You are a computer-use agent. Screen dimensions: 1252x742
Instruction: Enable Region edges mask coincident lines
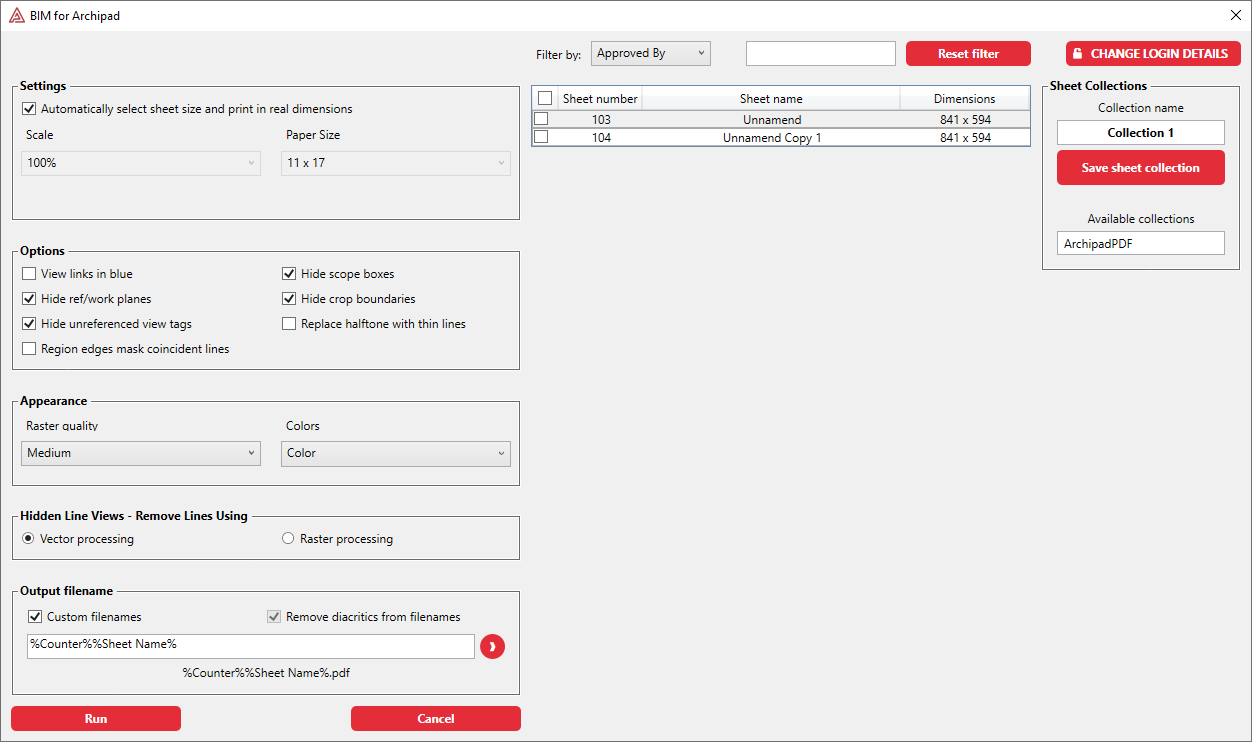[29, 349]
